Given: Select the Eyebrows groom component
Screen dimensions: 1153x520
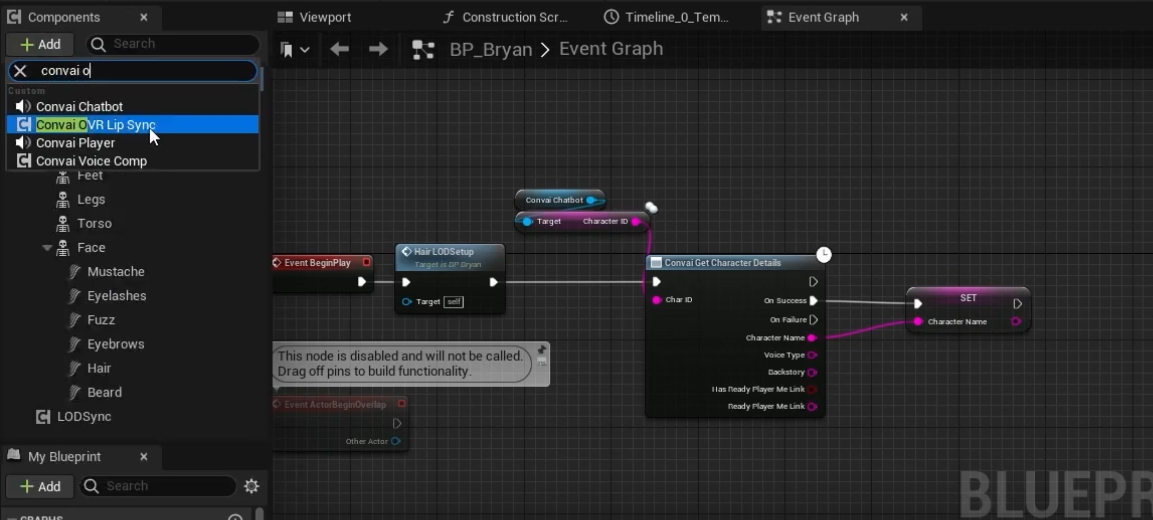Looking at the screenshot, I should pos(115,344).
